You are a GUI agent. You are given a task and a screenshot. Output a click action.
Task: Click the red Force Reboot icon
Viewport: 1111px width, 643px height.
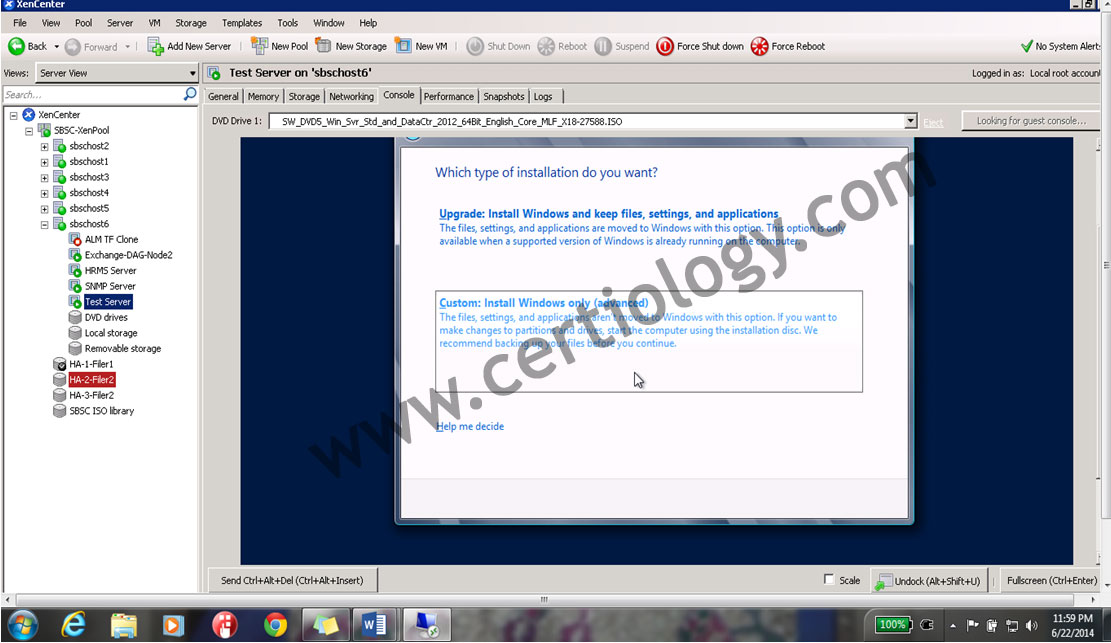pos(760,46)
